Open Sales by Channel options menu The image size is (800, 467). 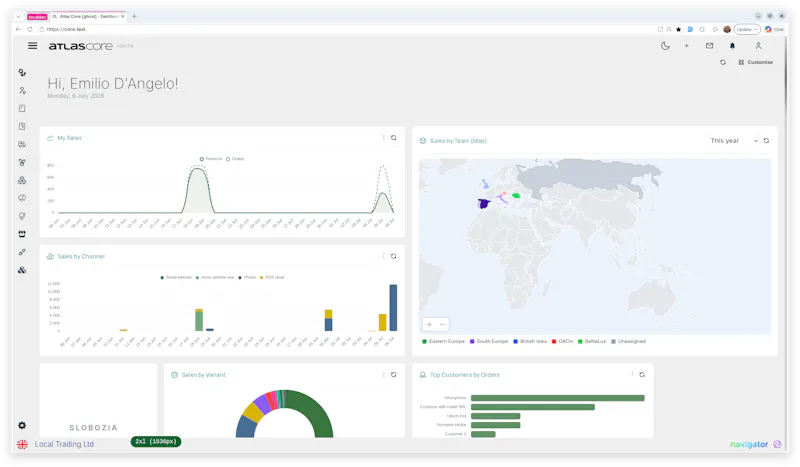click(384, 256)
